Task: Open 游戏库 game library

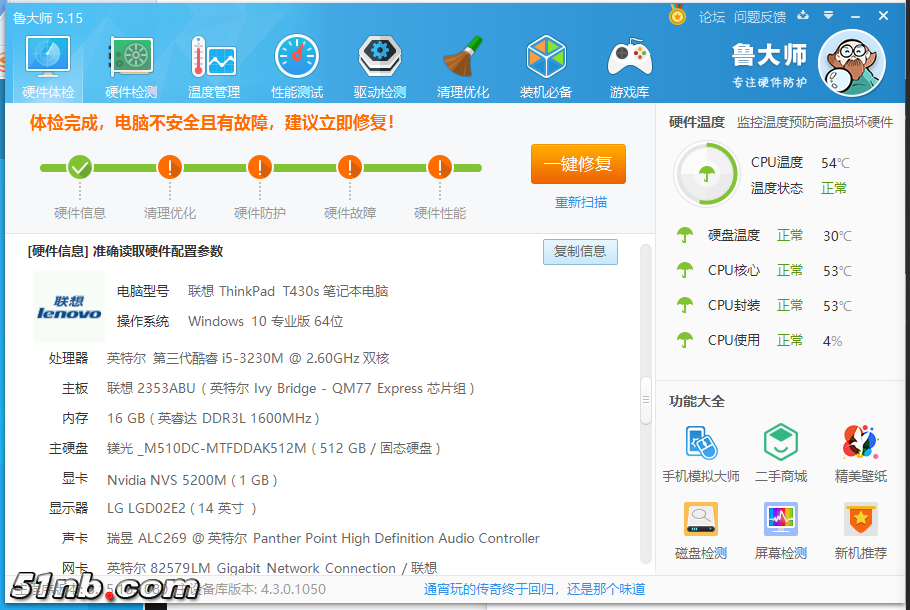Action: click(x=629, y=67)
